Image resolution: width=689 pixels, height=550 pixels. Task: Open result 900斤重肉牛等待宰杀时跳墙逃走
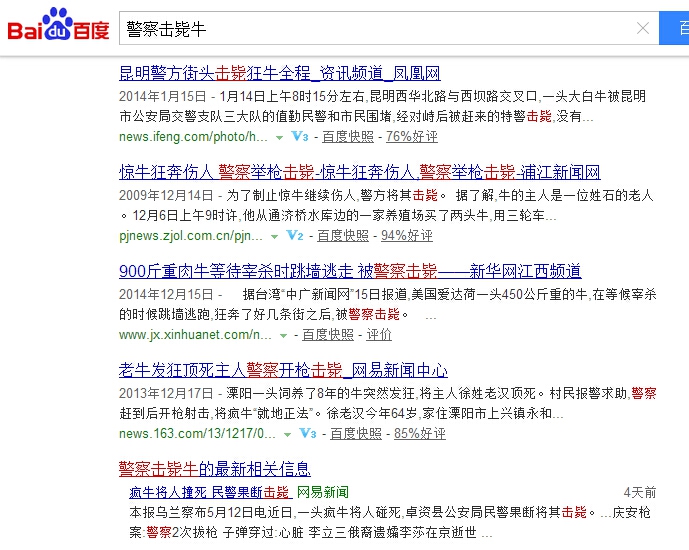[350, 271]
